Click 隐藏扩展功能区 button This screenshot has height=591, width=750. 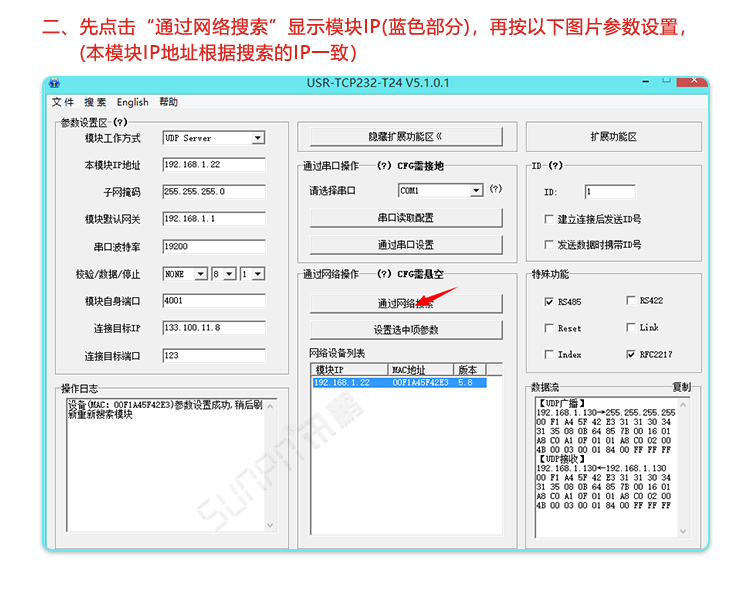pos(406,137)
